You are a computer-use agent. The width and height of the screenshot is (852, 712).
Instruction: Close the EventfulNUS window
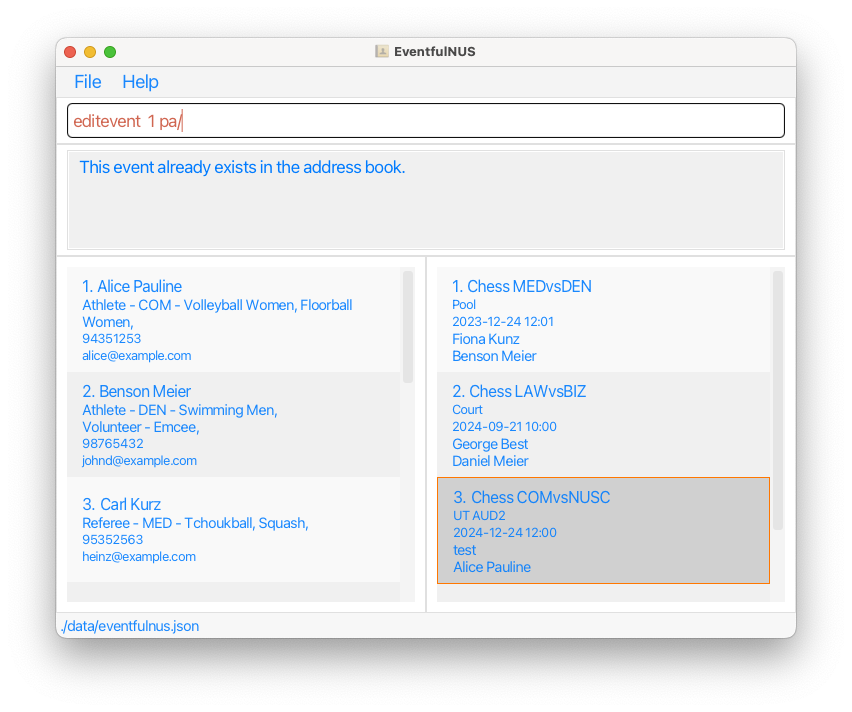[70, 52]
